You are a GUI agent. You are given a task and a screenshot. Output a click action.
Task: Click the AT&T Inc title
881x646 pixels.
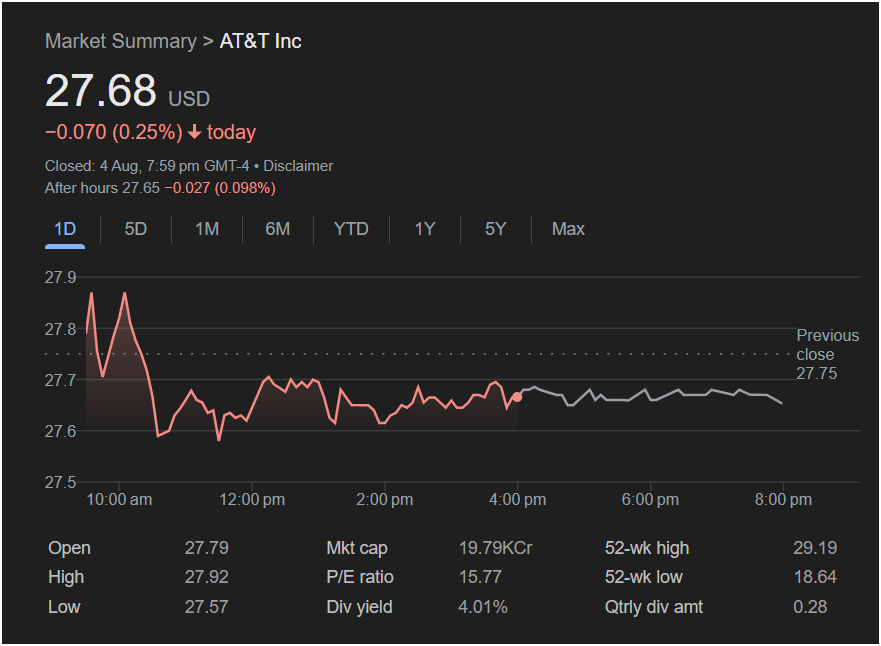pos(260,41)
